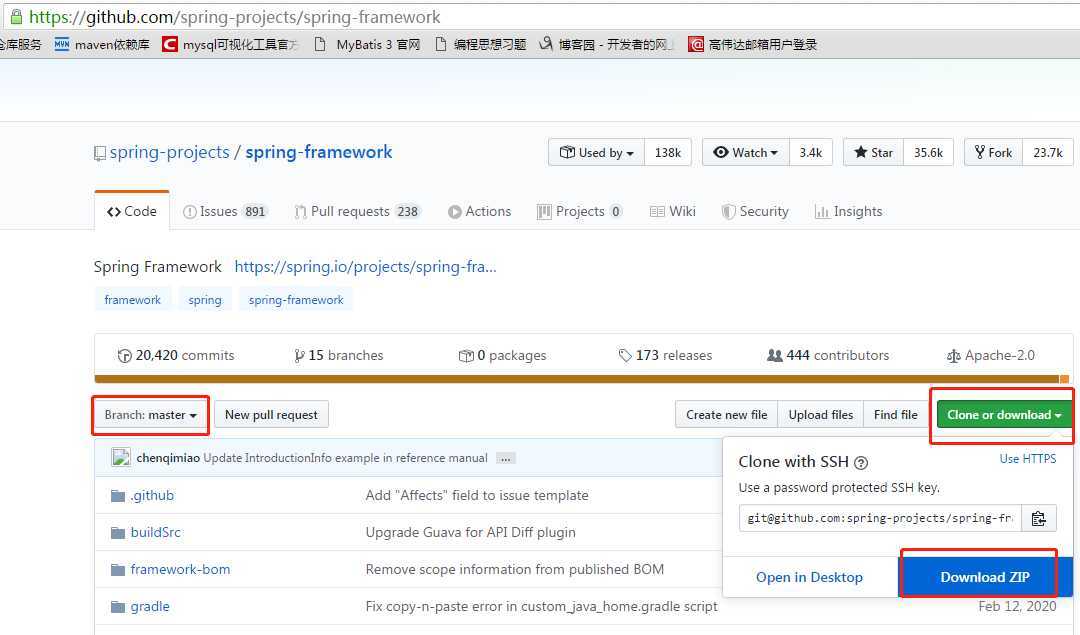Screen dimensions: 1080x635
Task: Open the MyBatis 3 官网 bookmark
Action: [367, 44]
